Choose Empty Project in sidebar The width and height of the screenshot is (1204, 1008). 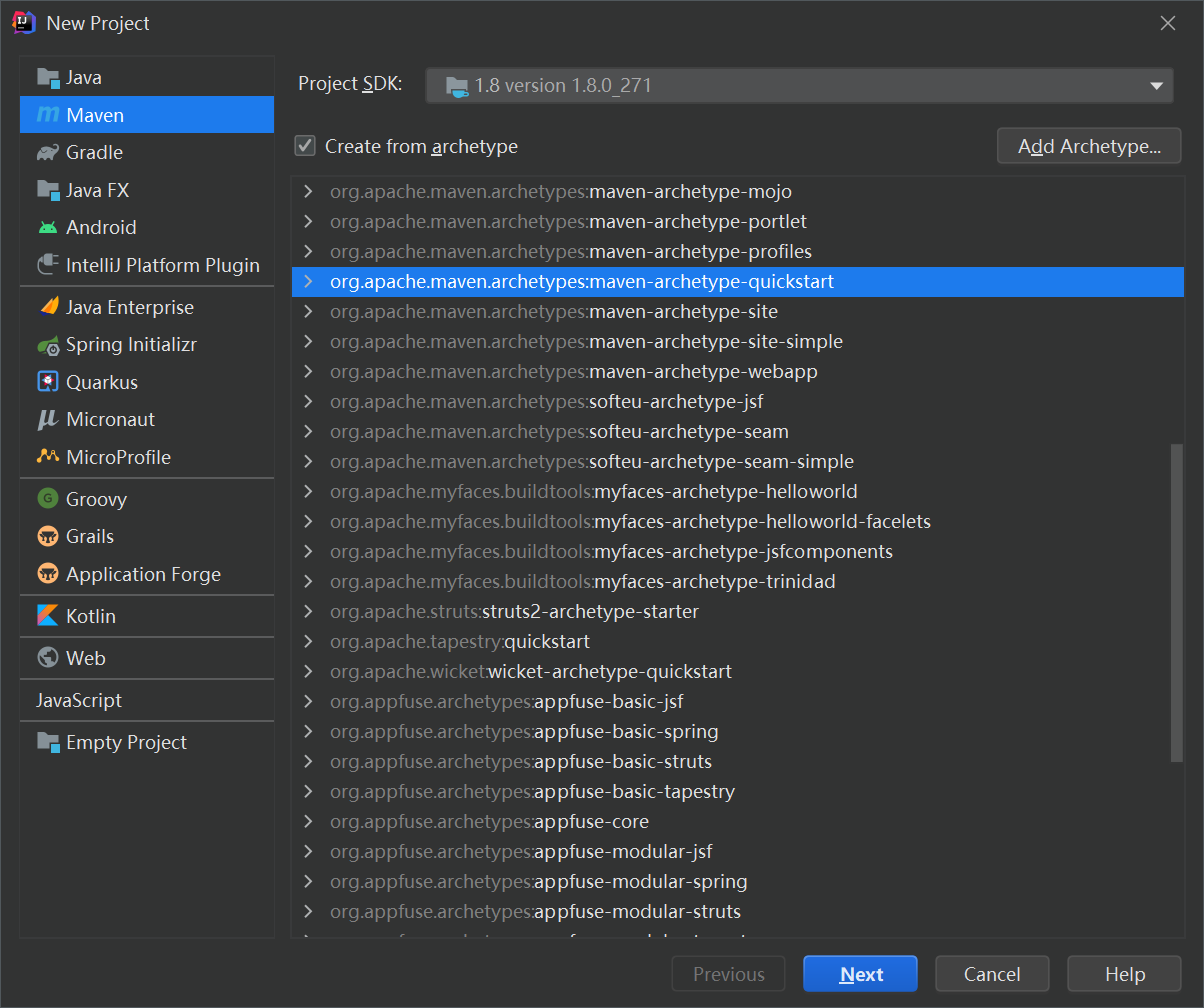pos(126,742)
